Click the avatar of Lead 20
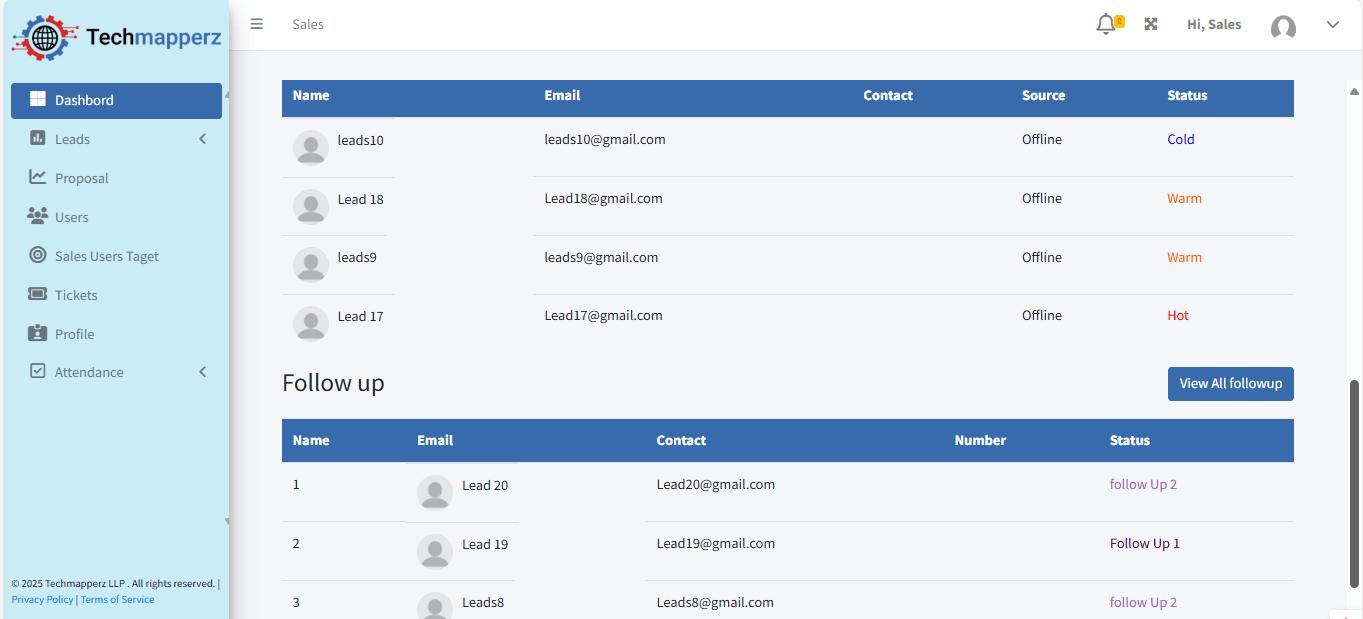The width and height of the screenshot is (1363, 619). [435, 493]
